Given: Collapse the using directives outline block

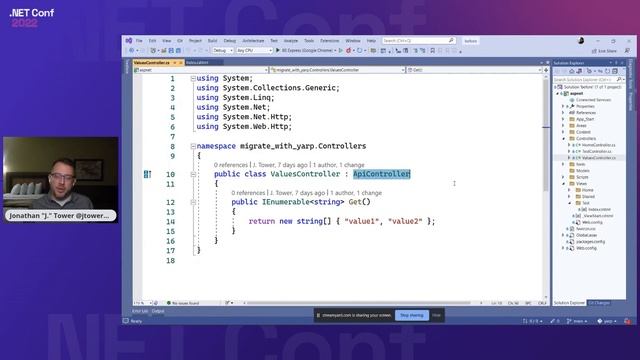Looking at the screenshot, I should coord(193,78).
